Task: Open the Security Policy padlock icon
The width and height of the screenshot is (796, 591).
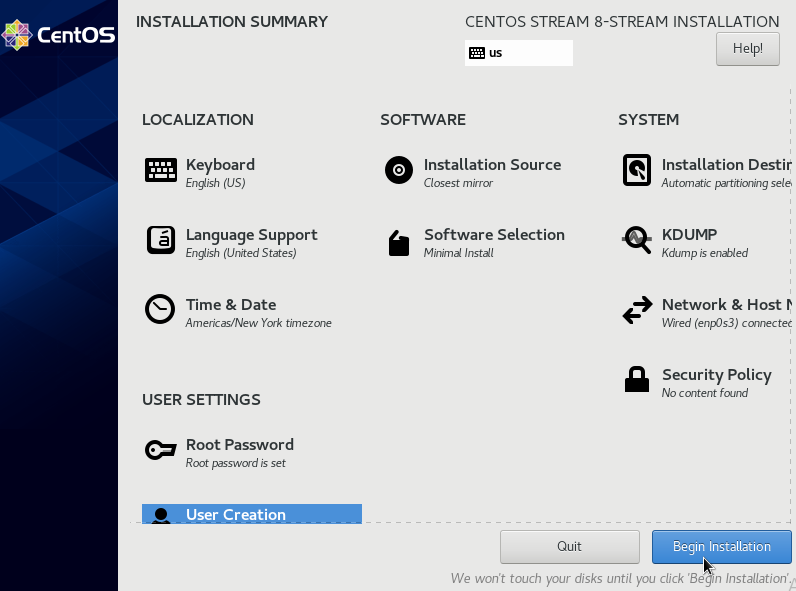Action: [637, 379]
